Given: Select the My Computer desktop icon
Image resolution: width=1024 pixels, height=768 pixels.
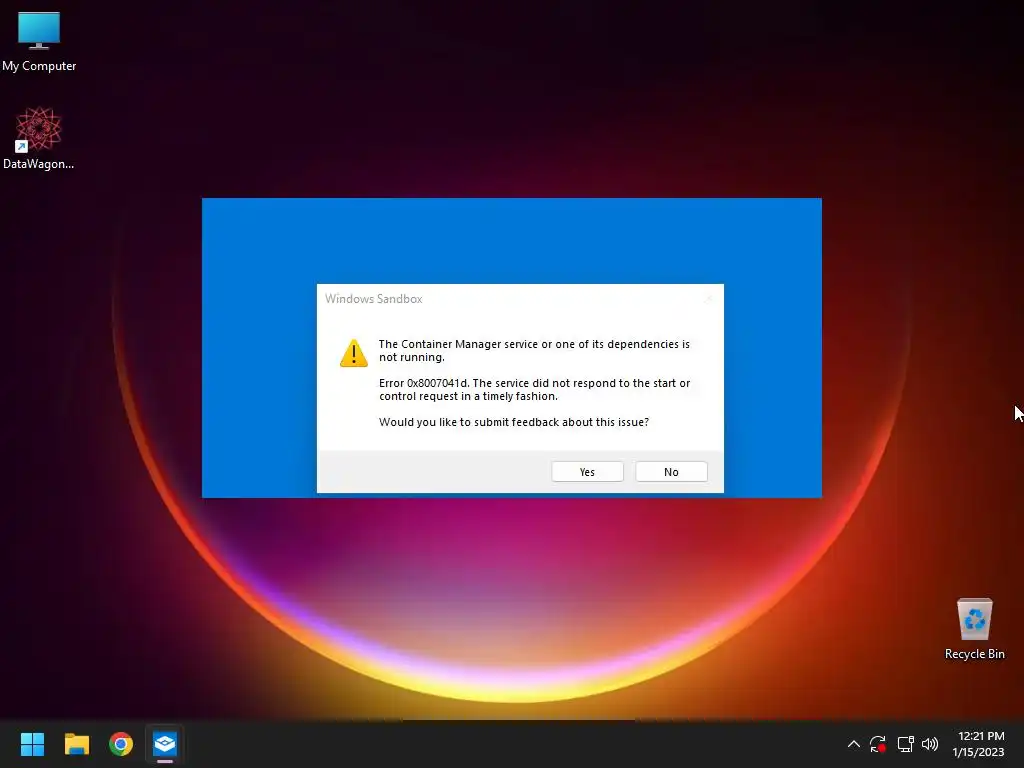Looking at the screenshot, I should 39,41.
